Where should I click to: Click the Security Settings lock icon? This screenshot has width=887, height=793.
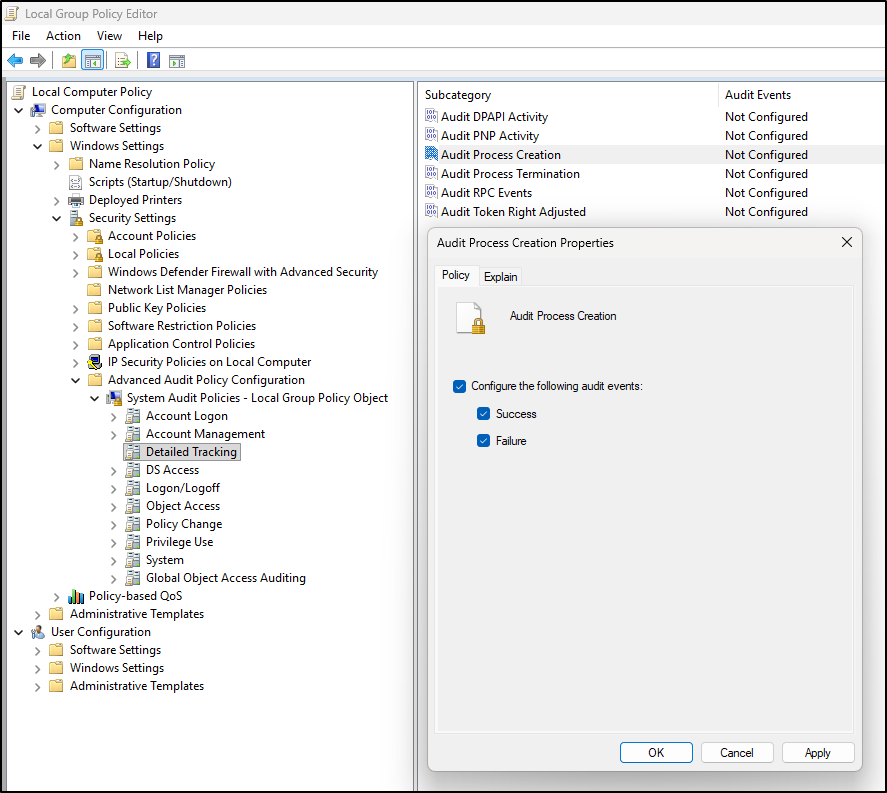coord(76,218)
